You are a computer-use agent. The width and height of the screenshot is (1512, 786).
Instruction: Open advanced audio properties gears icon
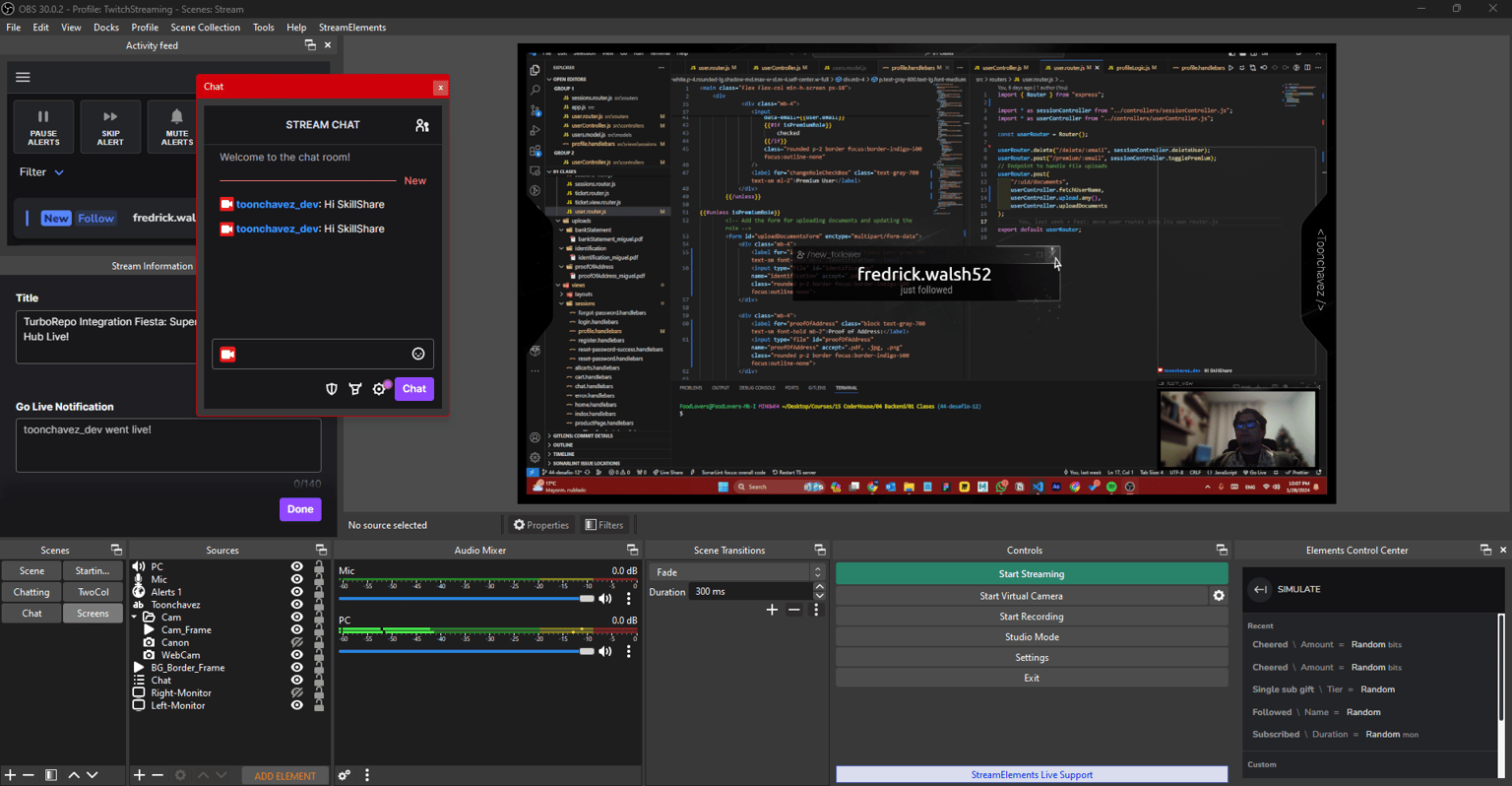(345, 775)
